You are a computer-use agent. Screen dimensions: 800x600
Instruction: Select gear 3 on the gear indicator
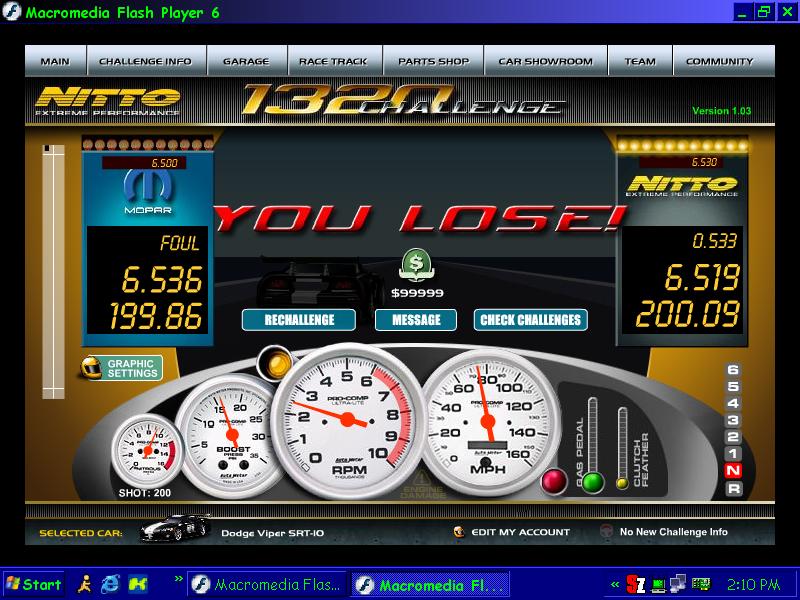click(733, 420)
